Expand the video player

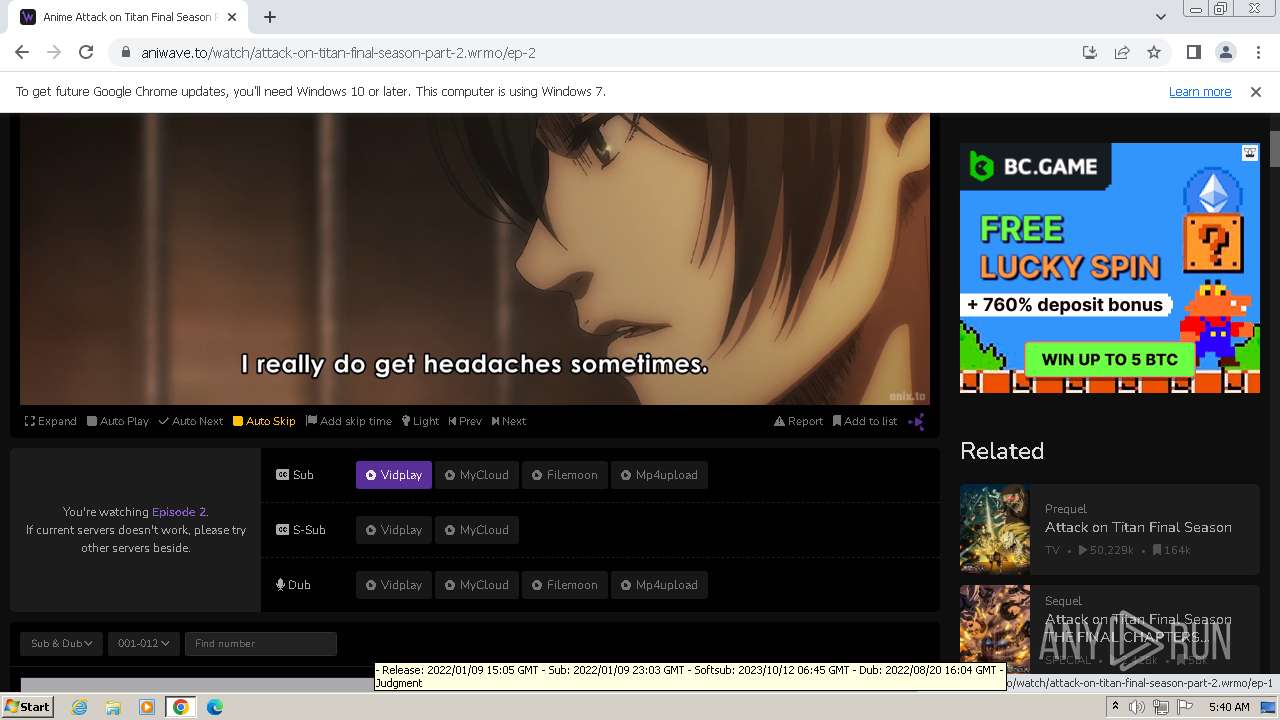point(51,421)
